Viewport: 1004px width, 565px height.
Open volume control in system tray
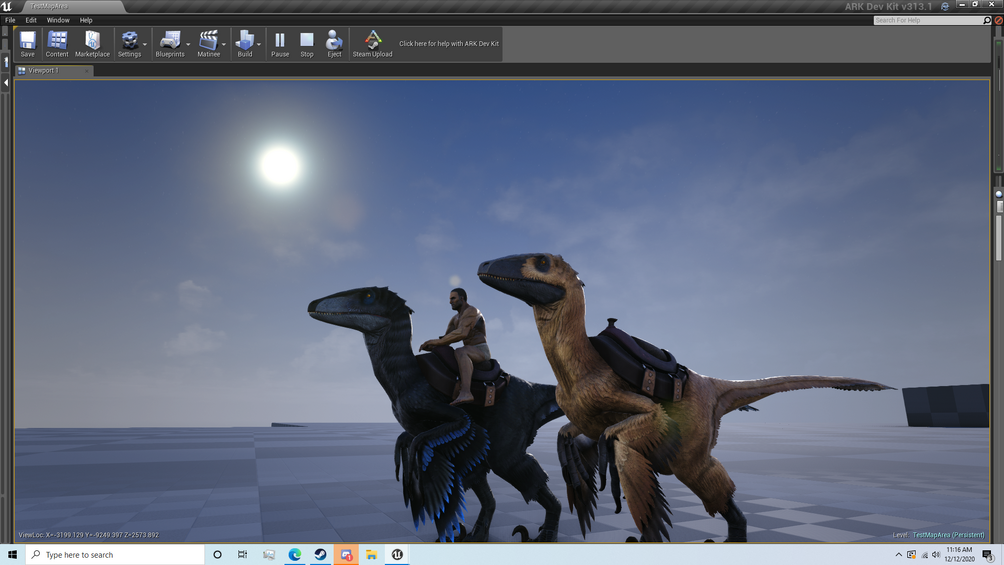[935, 555]
